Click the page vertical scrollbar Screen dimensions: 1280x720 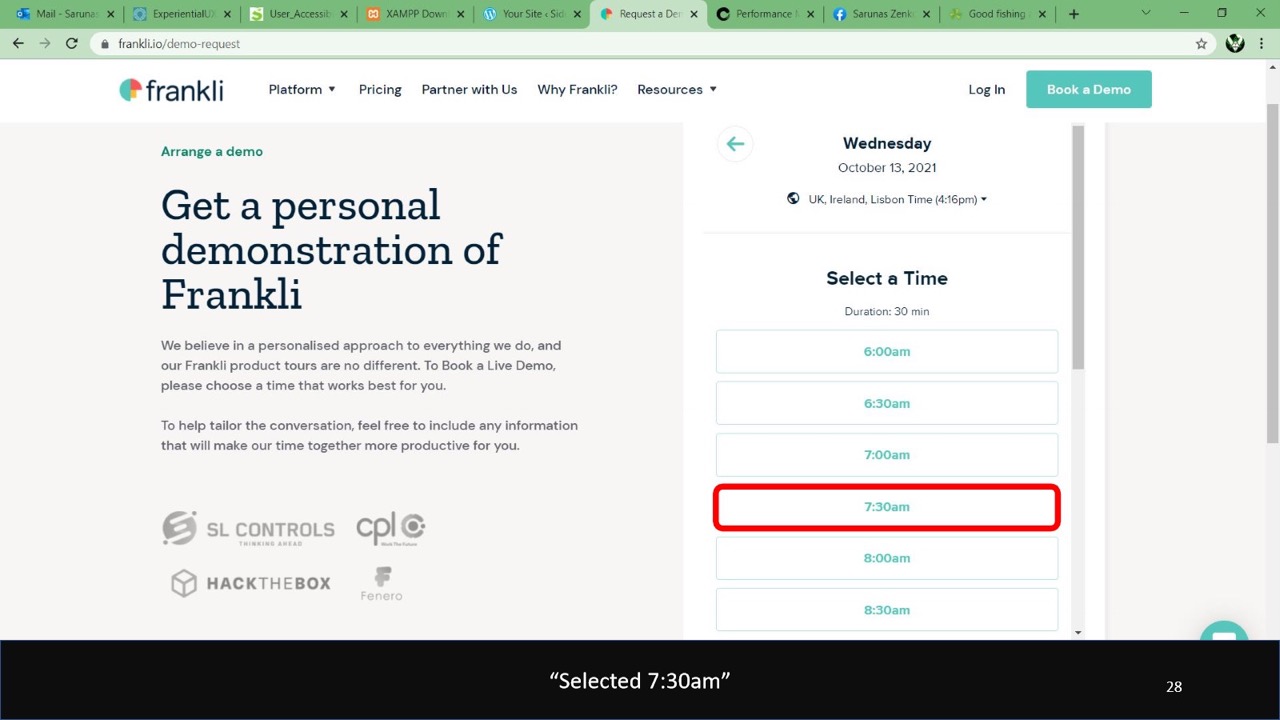tap(1272, 273)
